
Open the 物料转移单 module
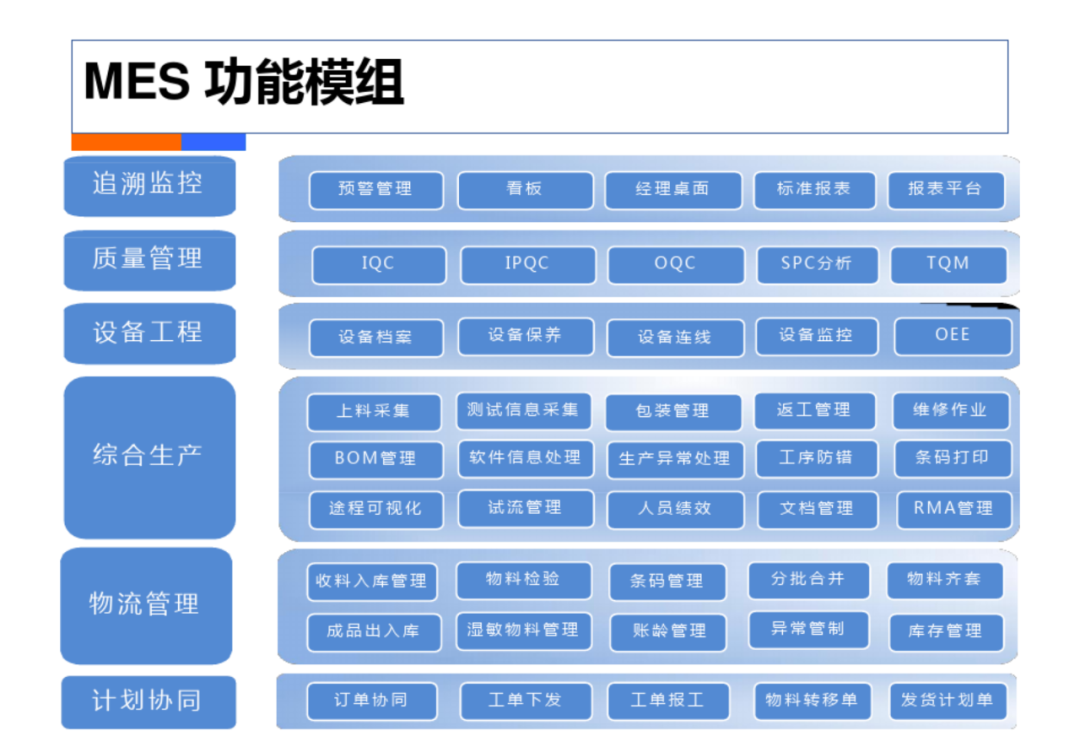point(813,702)
